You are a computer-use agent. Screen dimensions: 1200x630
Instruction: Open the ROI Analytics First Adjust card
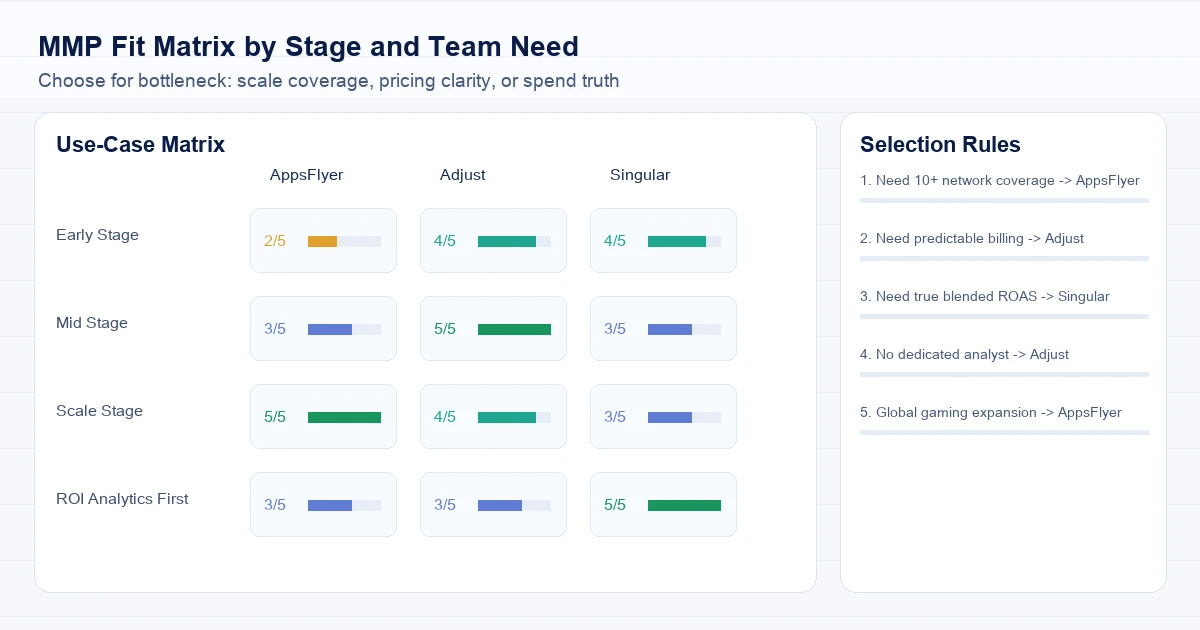click(493, 504)
